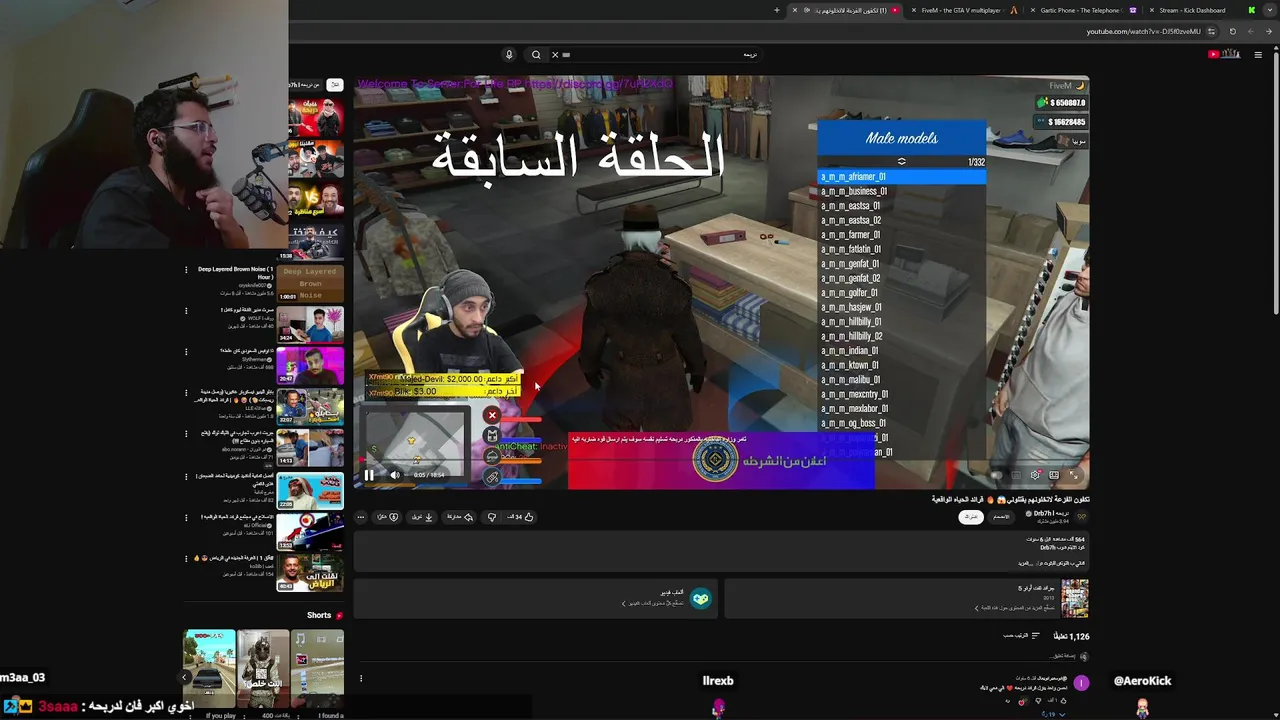
Task: Click the Join button beside Subscribe
Action: [1000, 516]
